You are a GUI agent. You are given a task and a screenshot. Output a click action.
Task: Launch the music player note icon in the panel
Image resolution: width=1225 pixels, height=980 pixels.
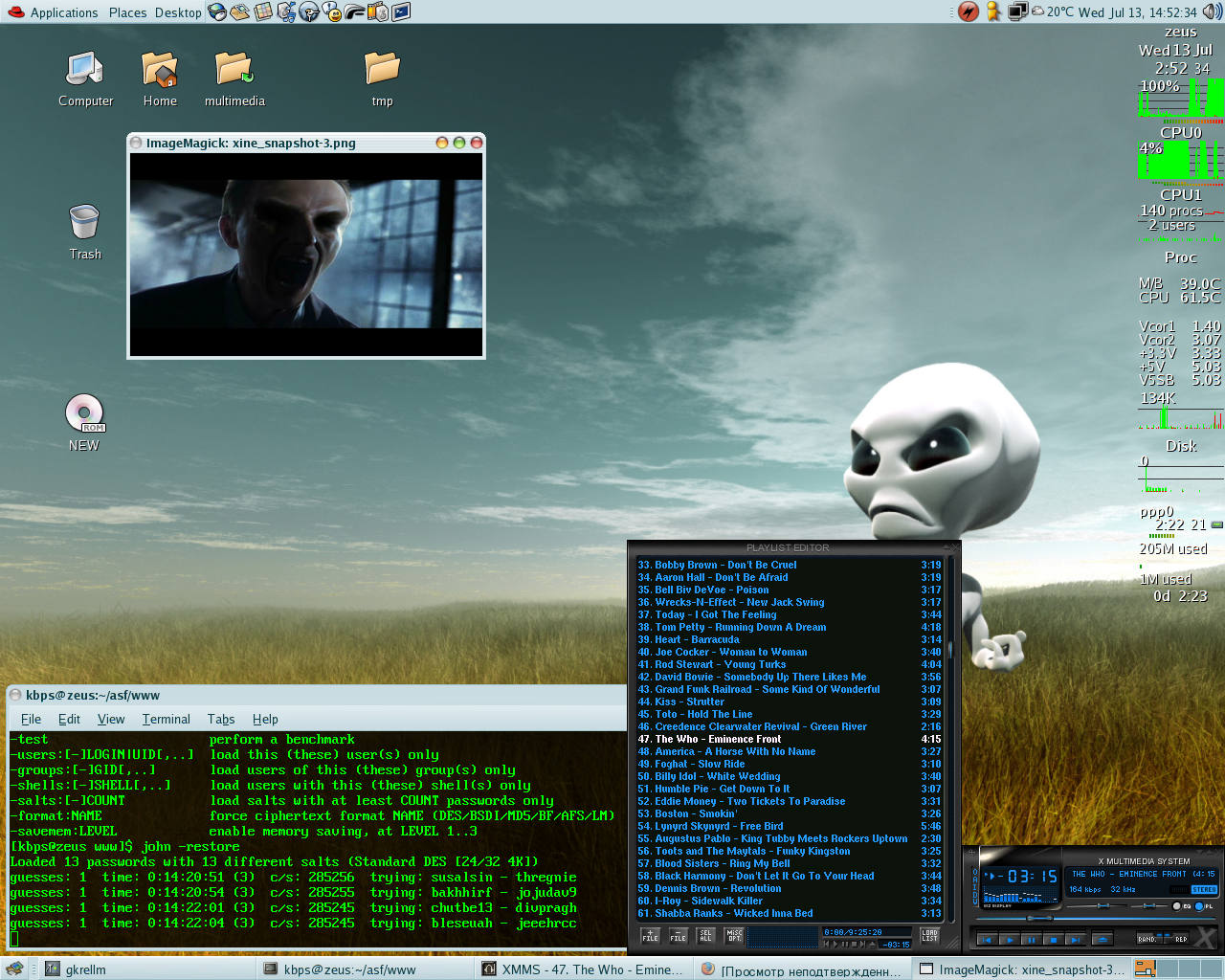[x=286, y=11]
